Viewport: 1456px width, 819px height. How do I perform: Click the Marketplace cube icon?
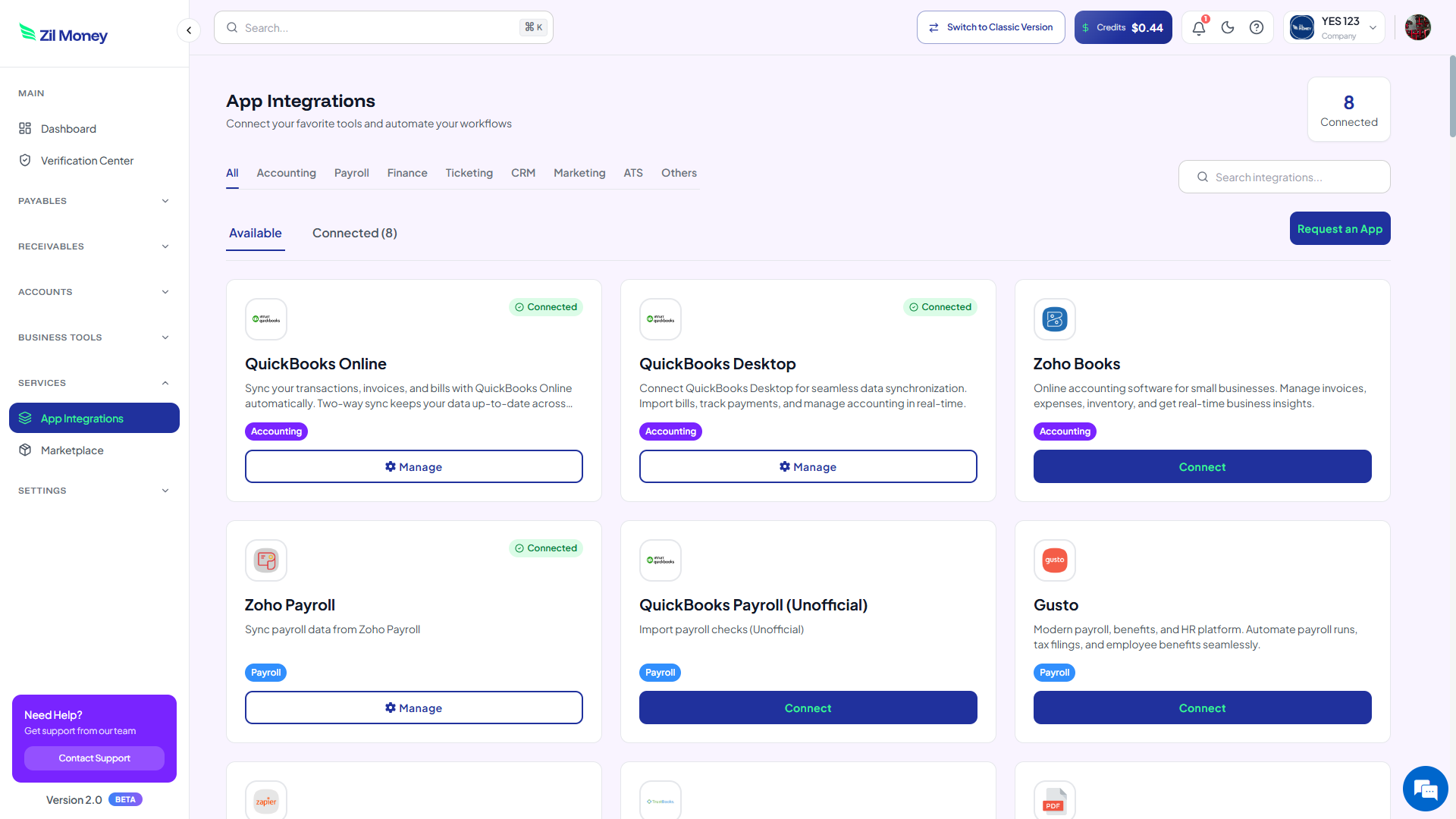(25, 450)
